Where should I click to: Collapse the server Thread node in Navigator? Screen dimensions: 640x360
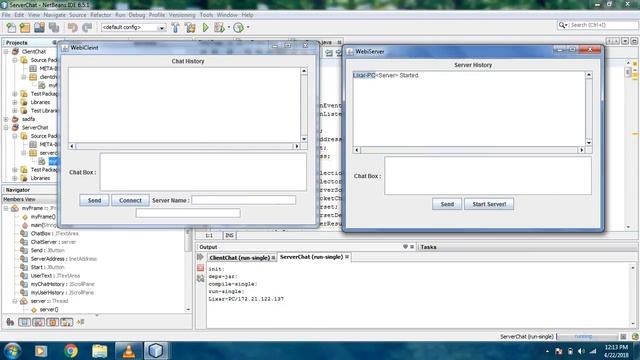click(15, 301)
